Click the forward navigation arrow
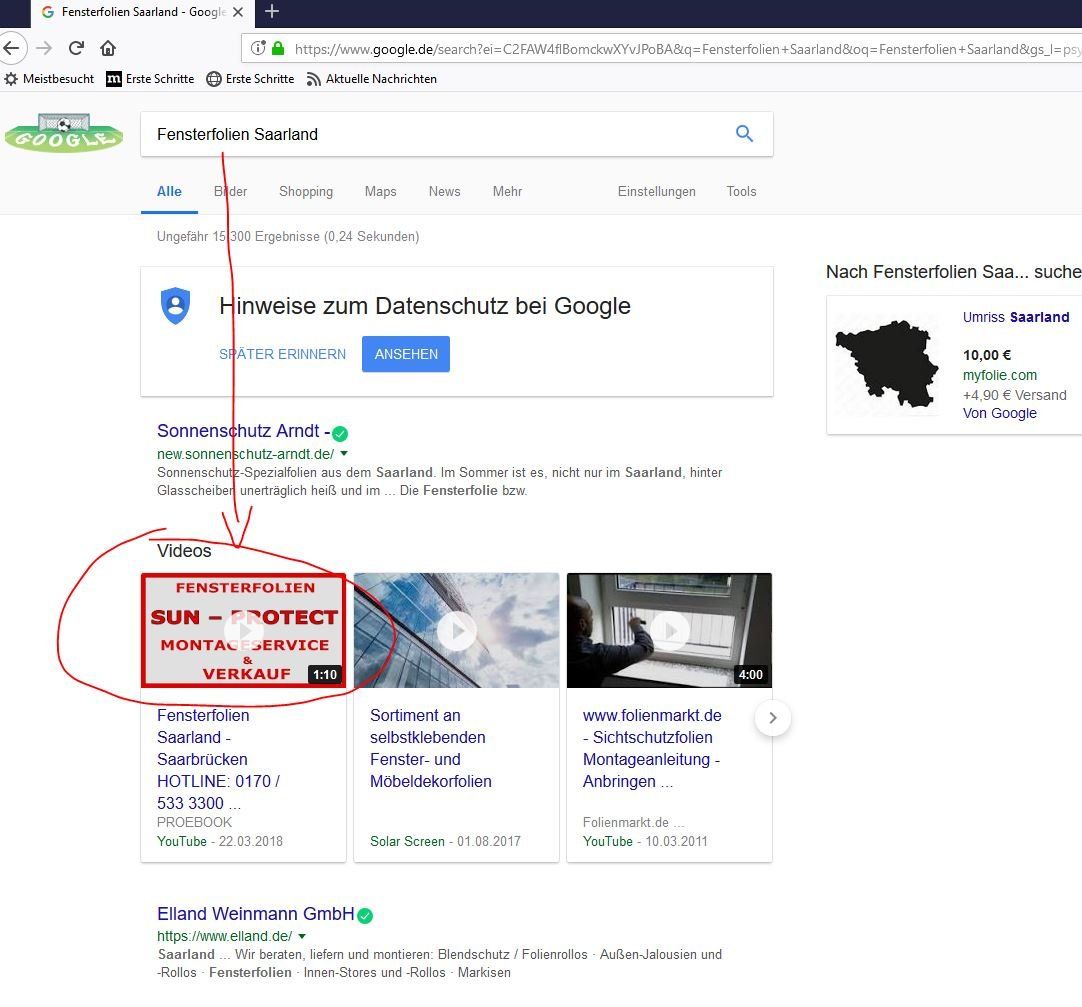This screenshot has height=1007, width=1082. pyautogui.click(x=44, y=48)
